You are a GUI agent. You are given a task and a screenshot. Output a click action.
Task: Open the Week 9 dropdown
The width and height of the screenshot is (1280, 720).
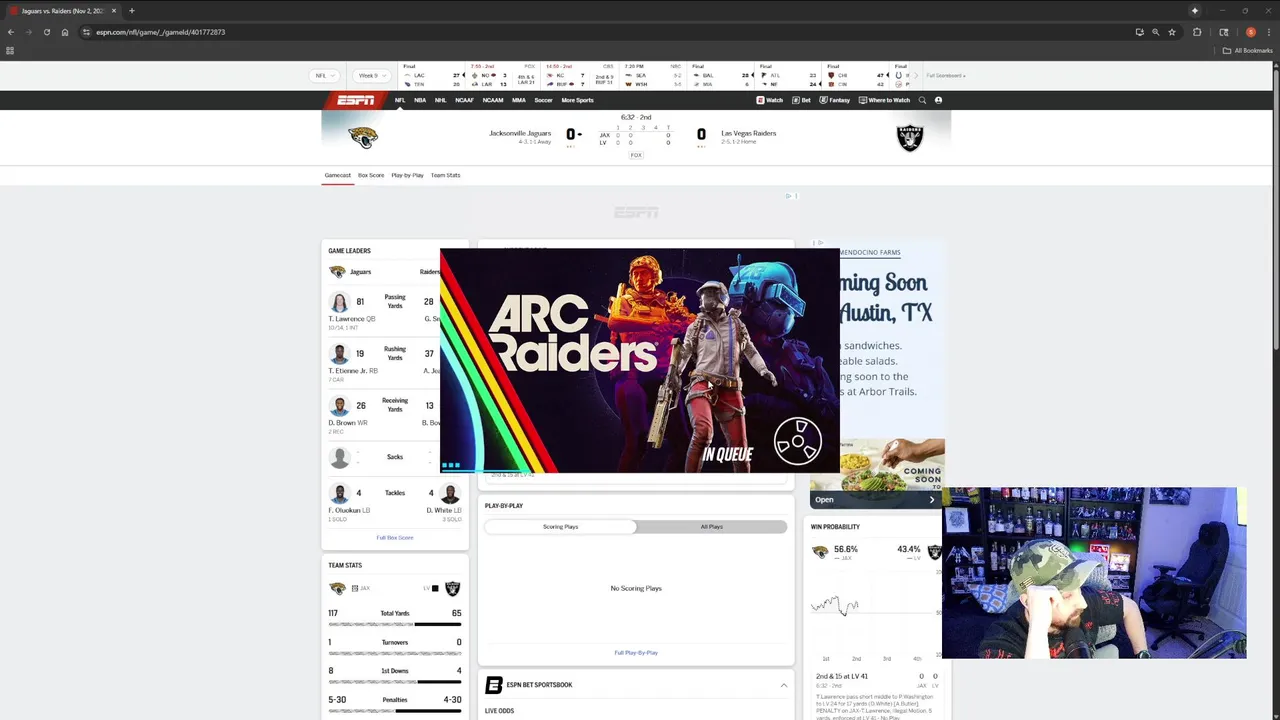pyautogui.click(x=371, y=75)
